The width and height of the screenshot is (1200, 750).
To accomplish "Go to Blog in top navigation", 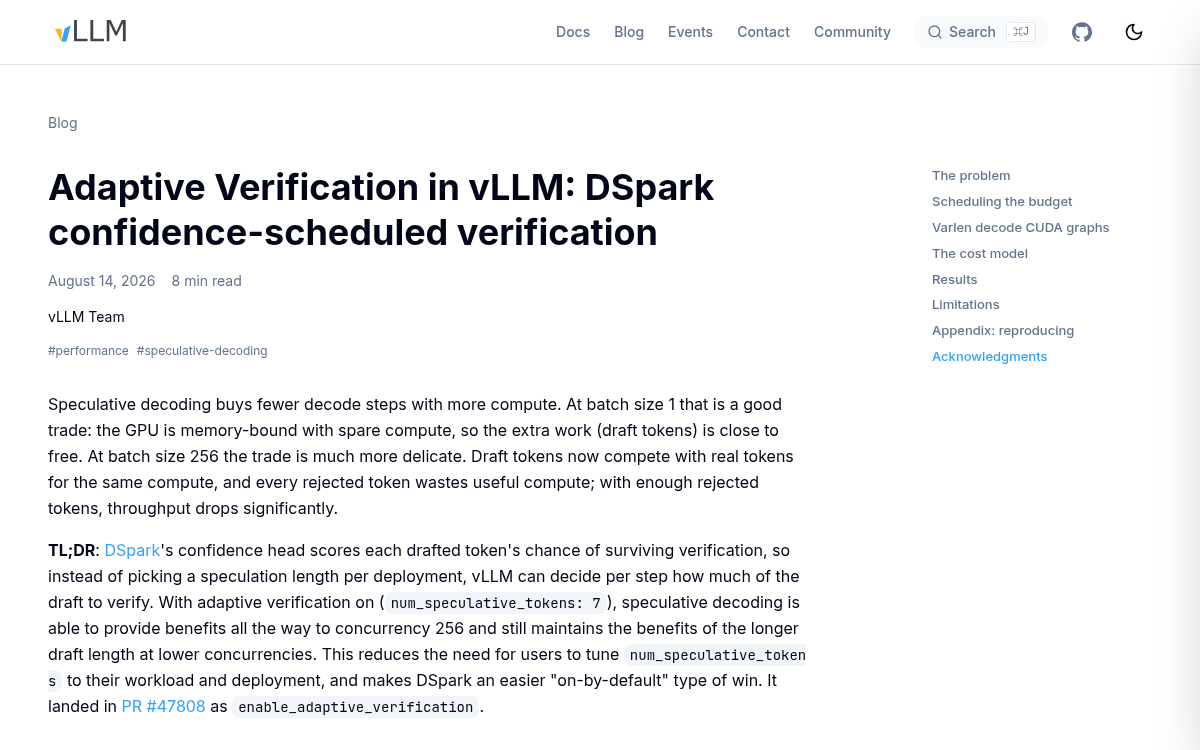I will pyautogui.click(x=629, y=32).
